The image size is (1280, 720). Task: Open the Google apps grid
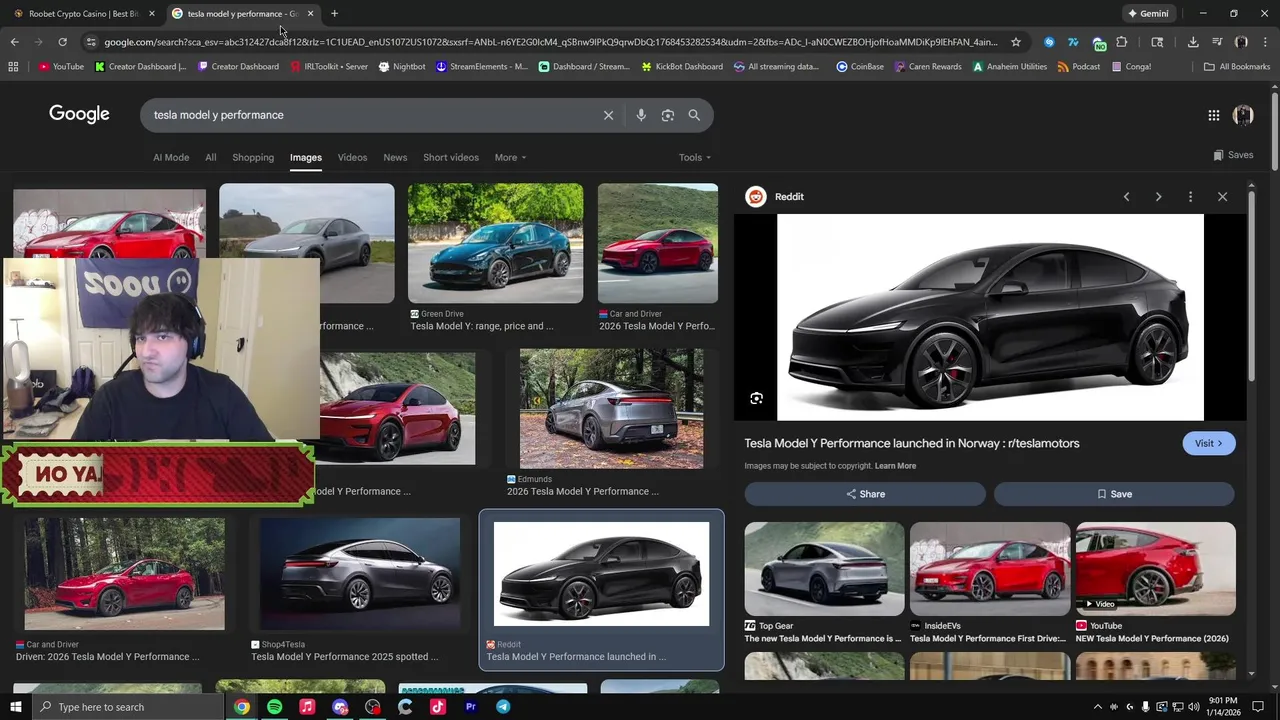(x=1214, y=115)
